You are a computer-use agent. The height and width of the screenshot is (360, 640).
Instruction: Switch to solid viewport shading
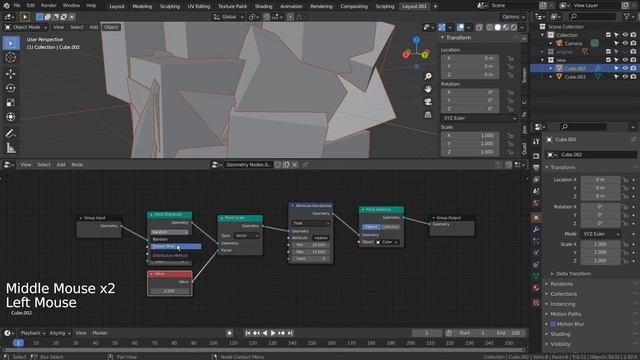[x=498, y=27]
